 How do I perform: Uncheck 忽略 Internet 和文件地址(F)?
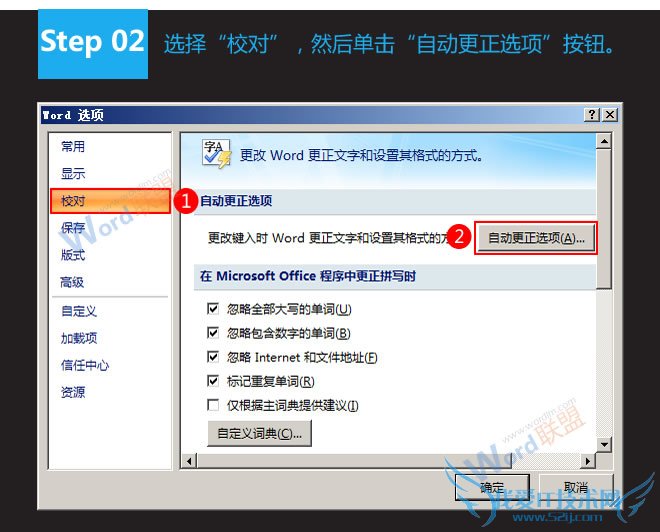pos(213,357)
